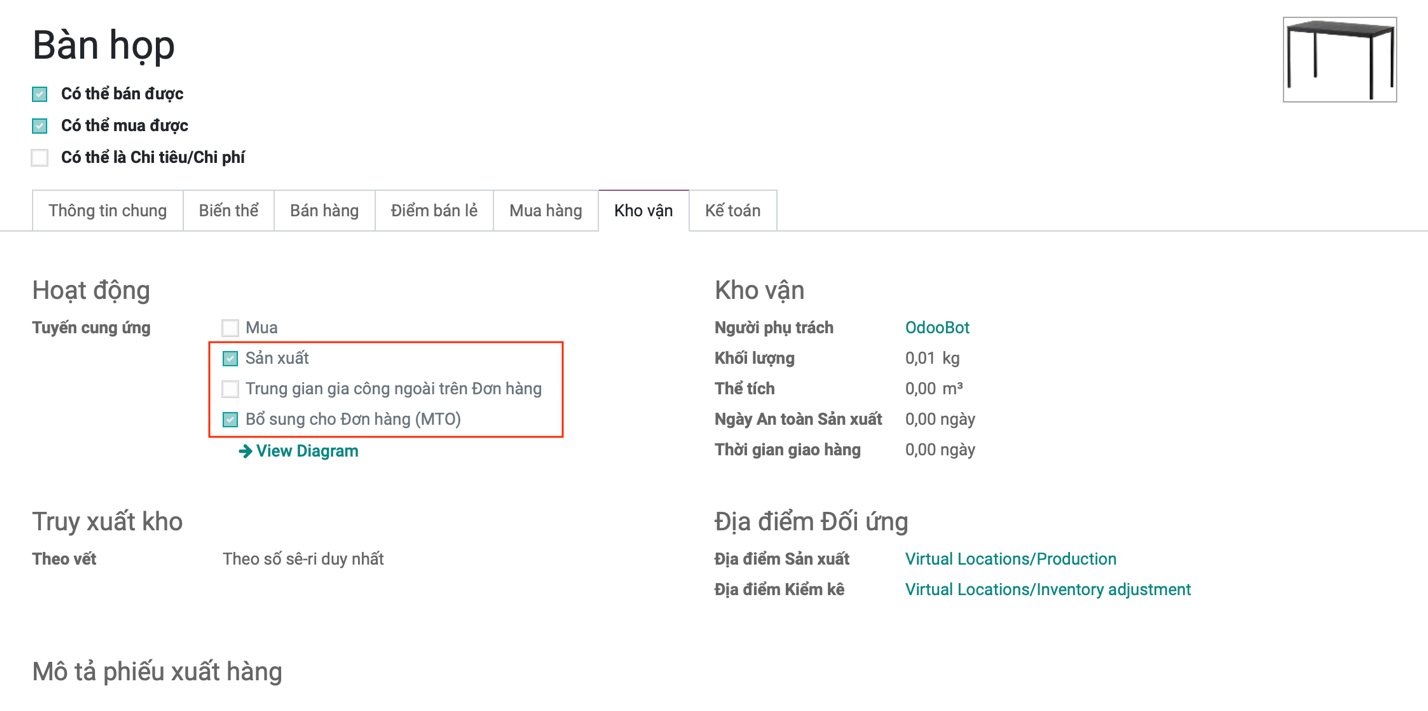Switch to the "Biến thể" tab

pyautogui.click(x=228, y=211)
